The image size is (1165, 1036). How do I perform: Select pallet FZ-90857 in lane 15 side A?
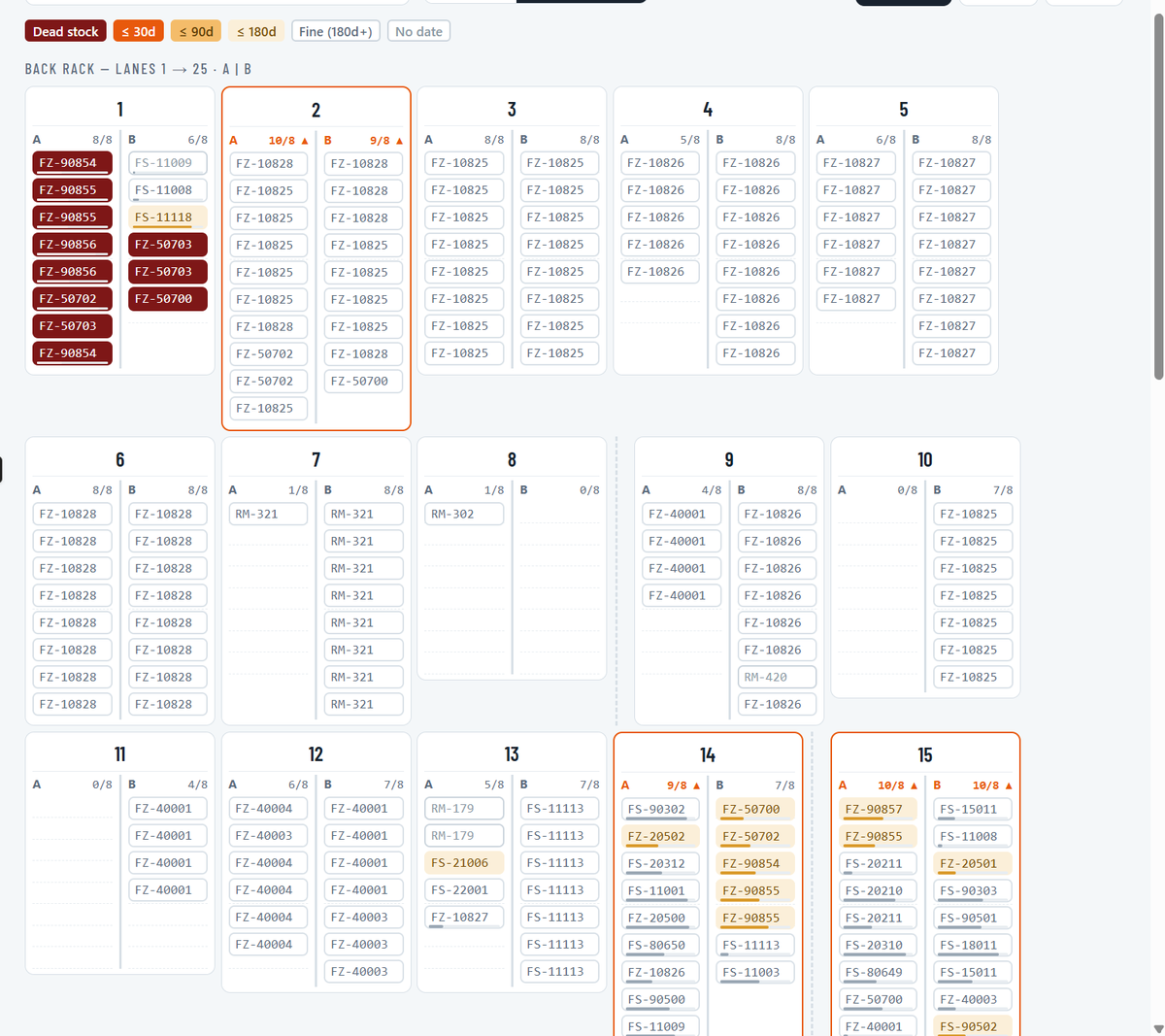(879, 809)
